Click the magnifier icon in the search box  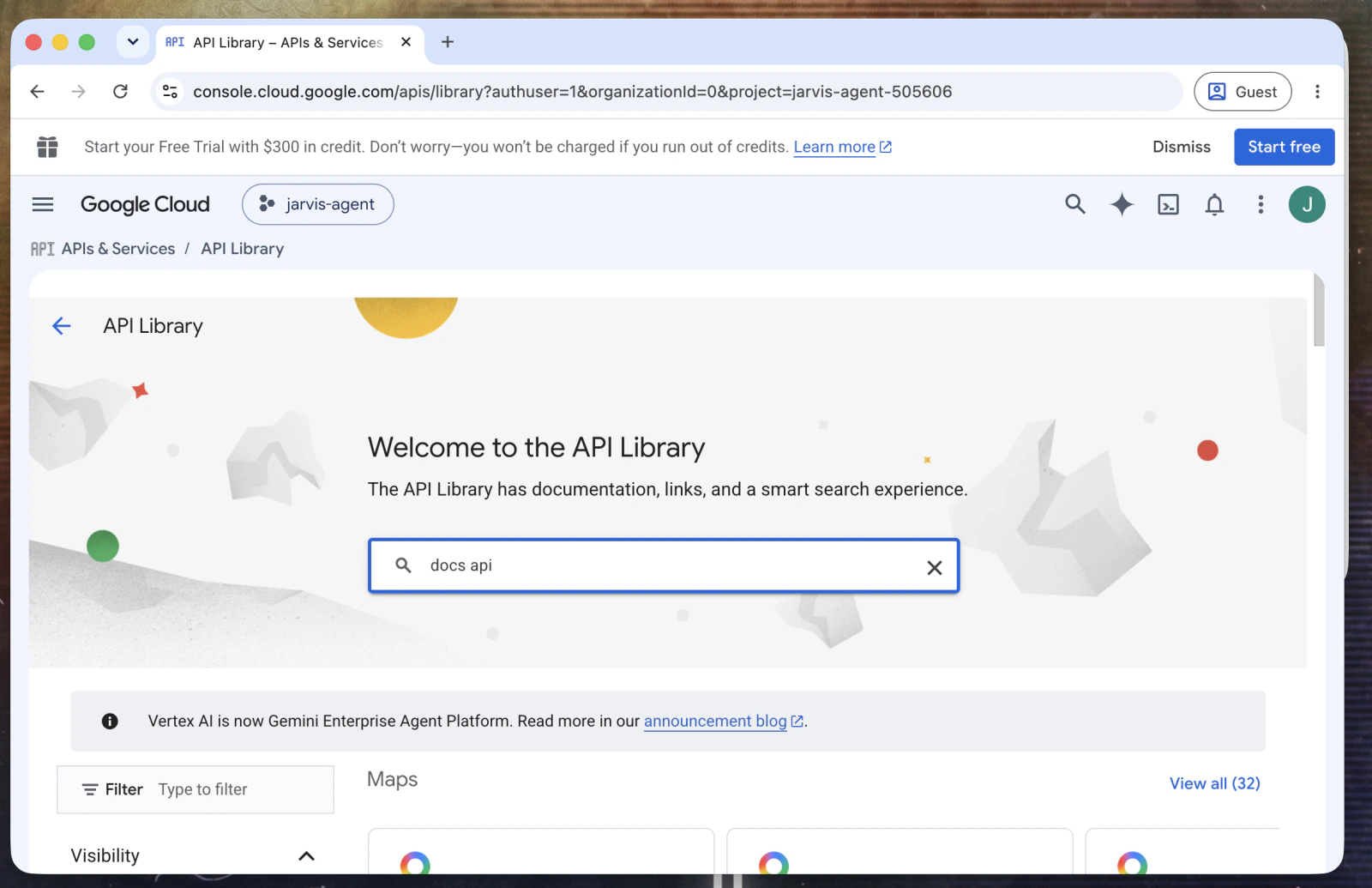[x=403, y=565]
